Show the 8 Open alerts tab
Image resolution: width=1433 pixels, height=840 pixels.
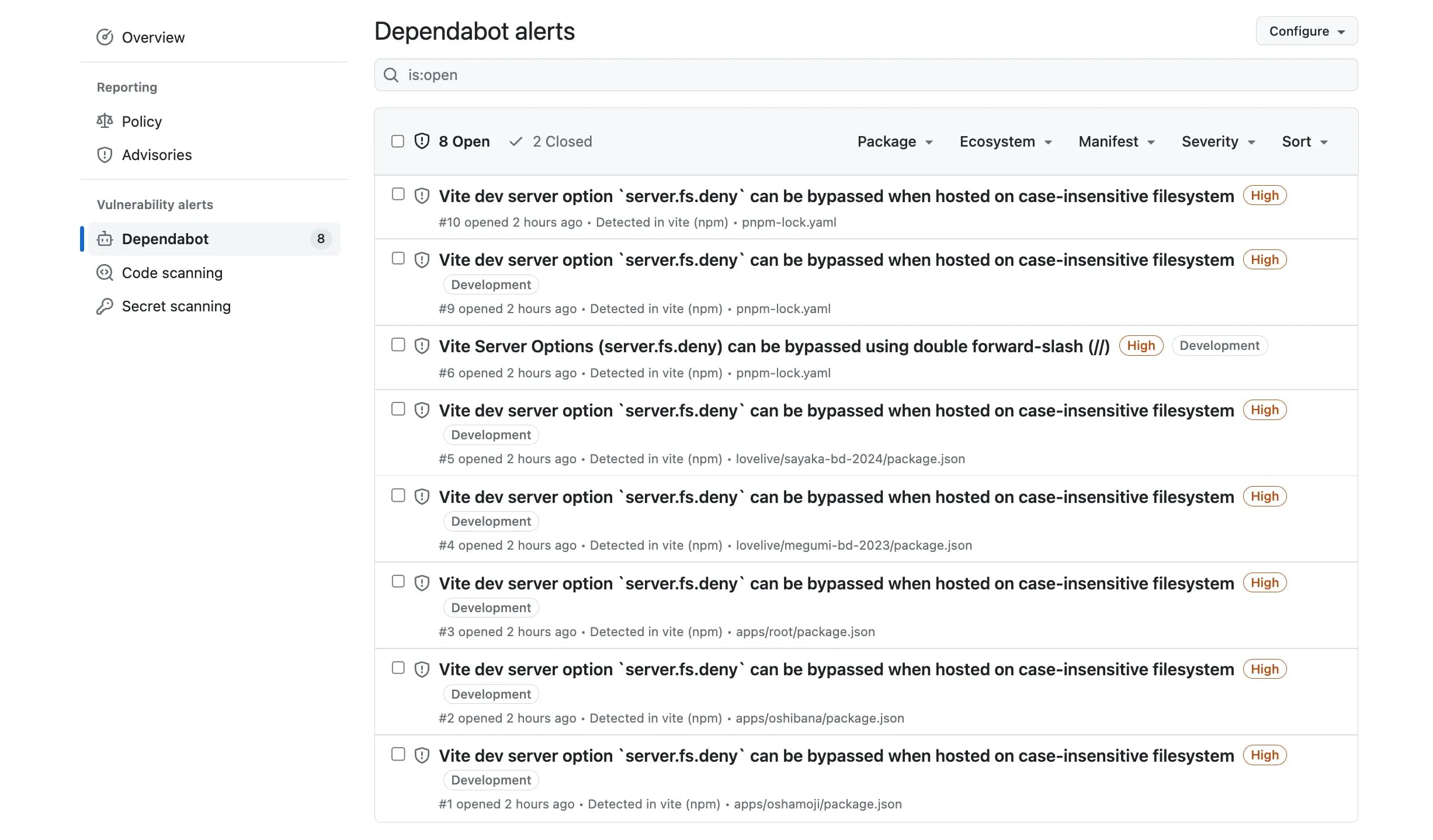pyautogui.click(x=453, y=141)
